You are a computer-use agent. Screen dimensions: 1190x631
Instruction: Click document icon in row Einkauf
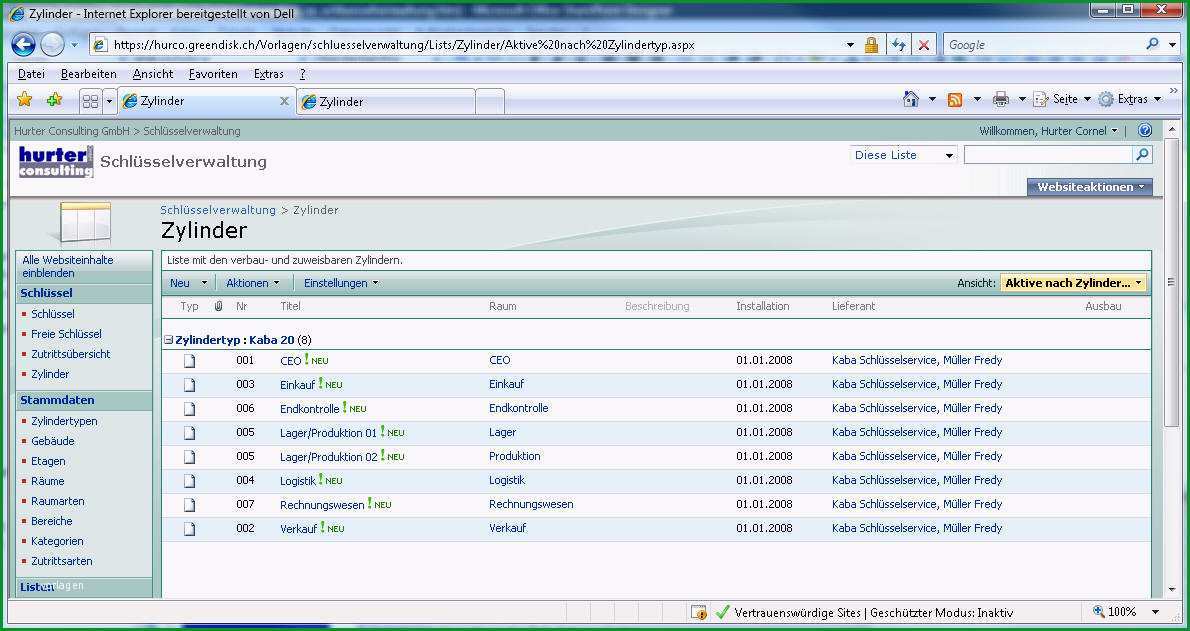pyautogui.click(x=190, y=385)
